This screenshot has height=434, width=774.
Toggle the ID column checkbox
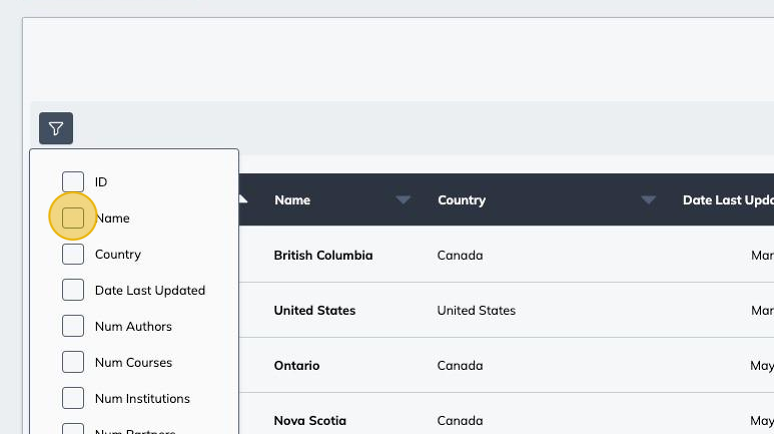click(73, 182)
